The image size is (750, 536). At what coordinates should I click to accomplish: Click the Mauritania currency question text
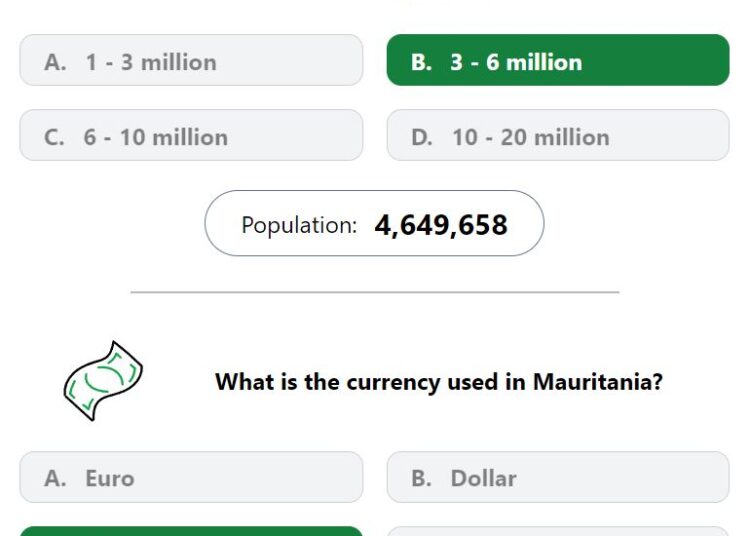pos(439,382)
